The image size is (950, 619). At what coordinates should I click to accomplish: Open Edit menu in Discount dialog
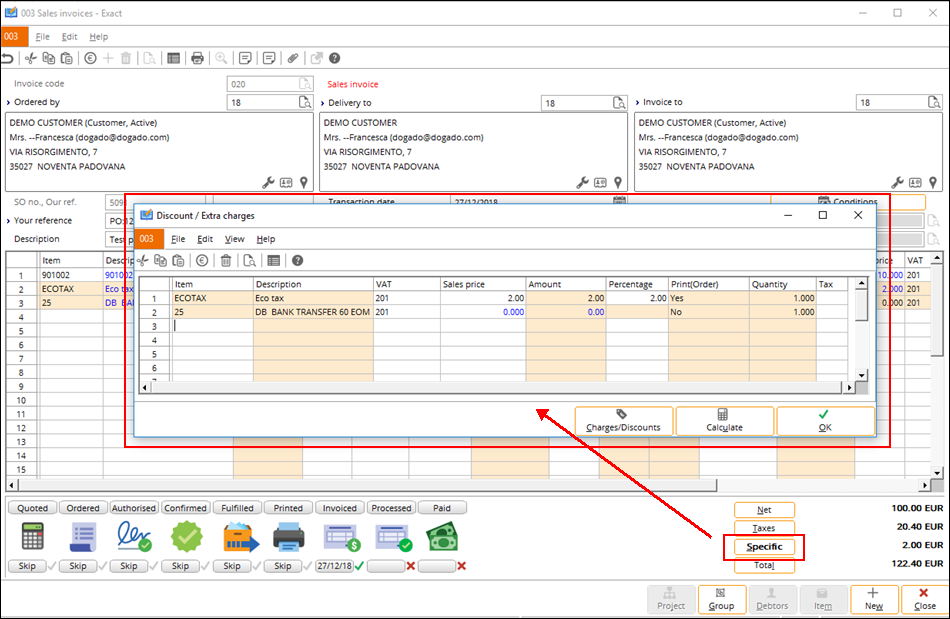[x=205, y=239]
